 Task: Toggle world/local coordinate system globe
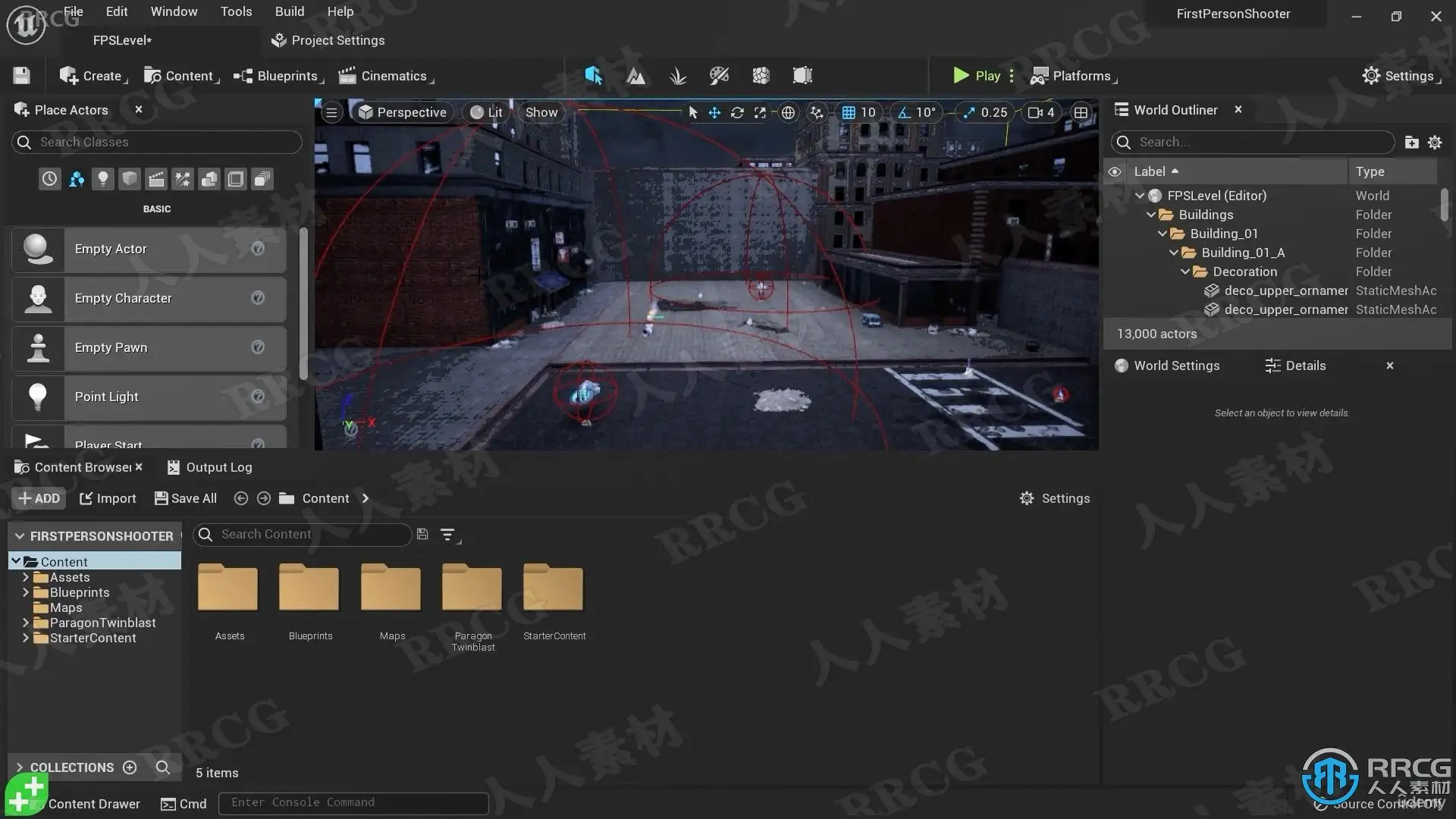pyautogui.click(x=789, y=112)
